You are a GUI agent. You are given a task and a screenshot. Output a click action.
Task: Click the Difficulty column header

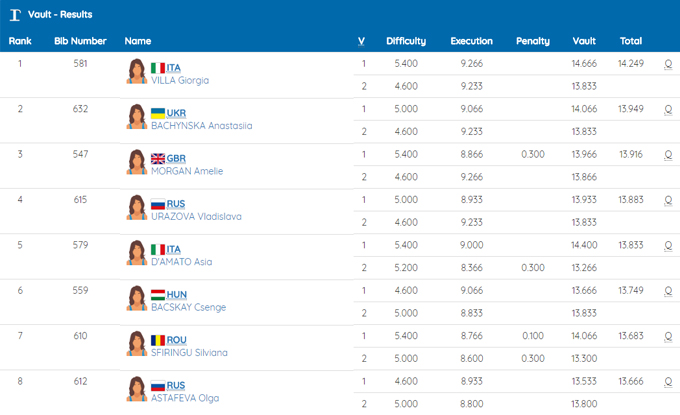[406, 41]
